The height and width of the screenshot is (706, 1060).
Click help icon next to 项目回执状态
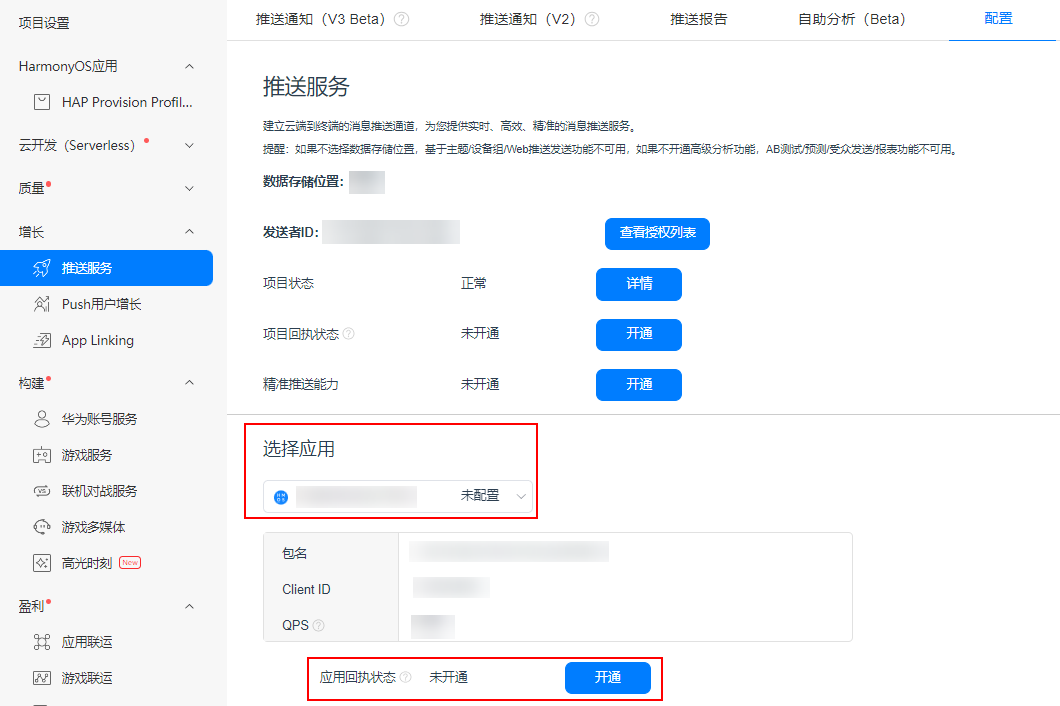coord(349,334)
